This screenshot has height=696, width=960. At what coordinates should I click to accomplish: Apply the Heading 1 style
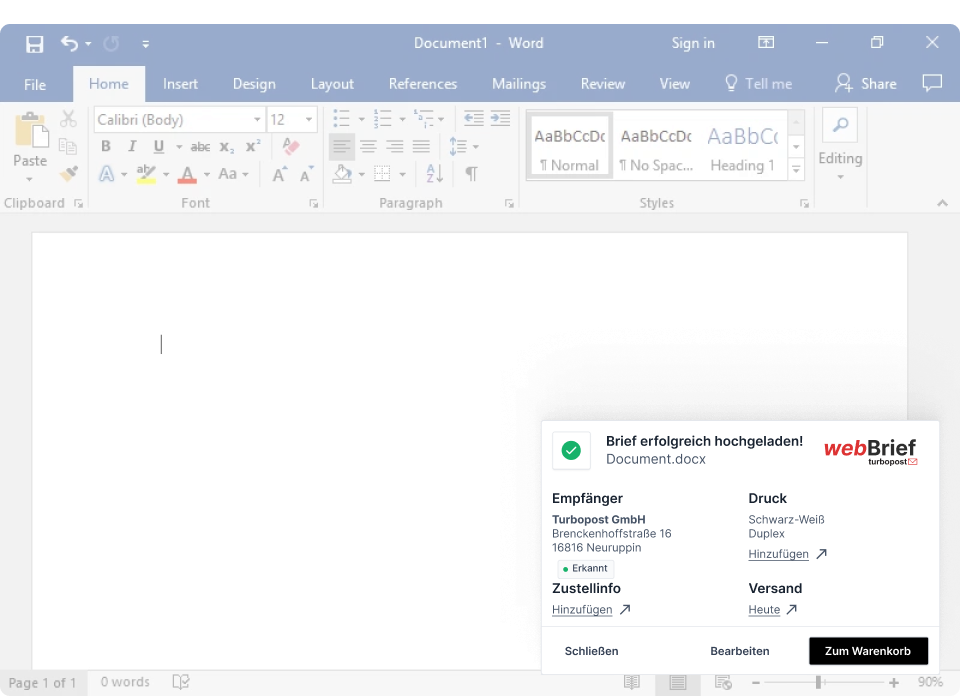coord(742,147)
